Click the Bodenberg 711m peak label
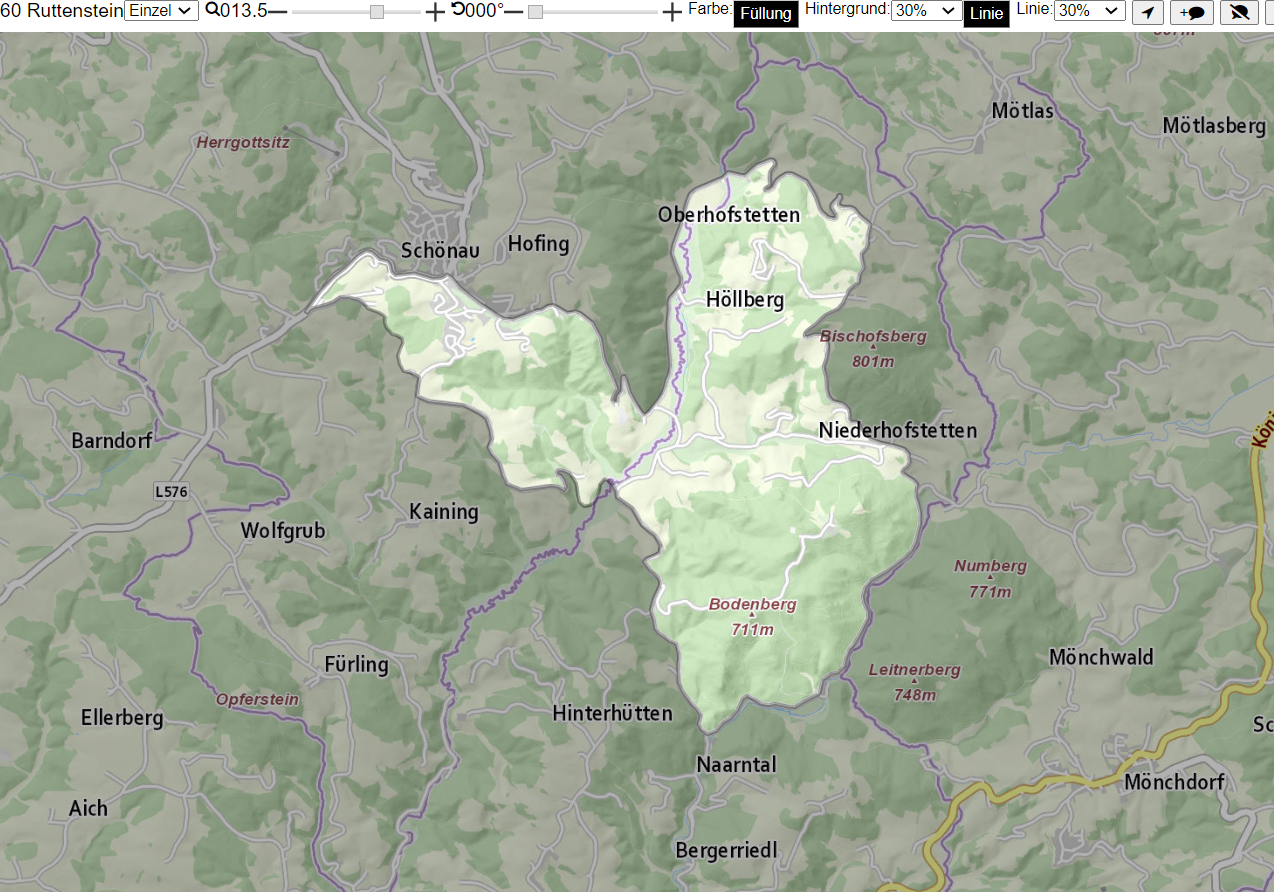The height and width of the screenshot is (892, 1274). 752,617
